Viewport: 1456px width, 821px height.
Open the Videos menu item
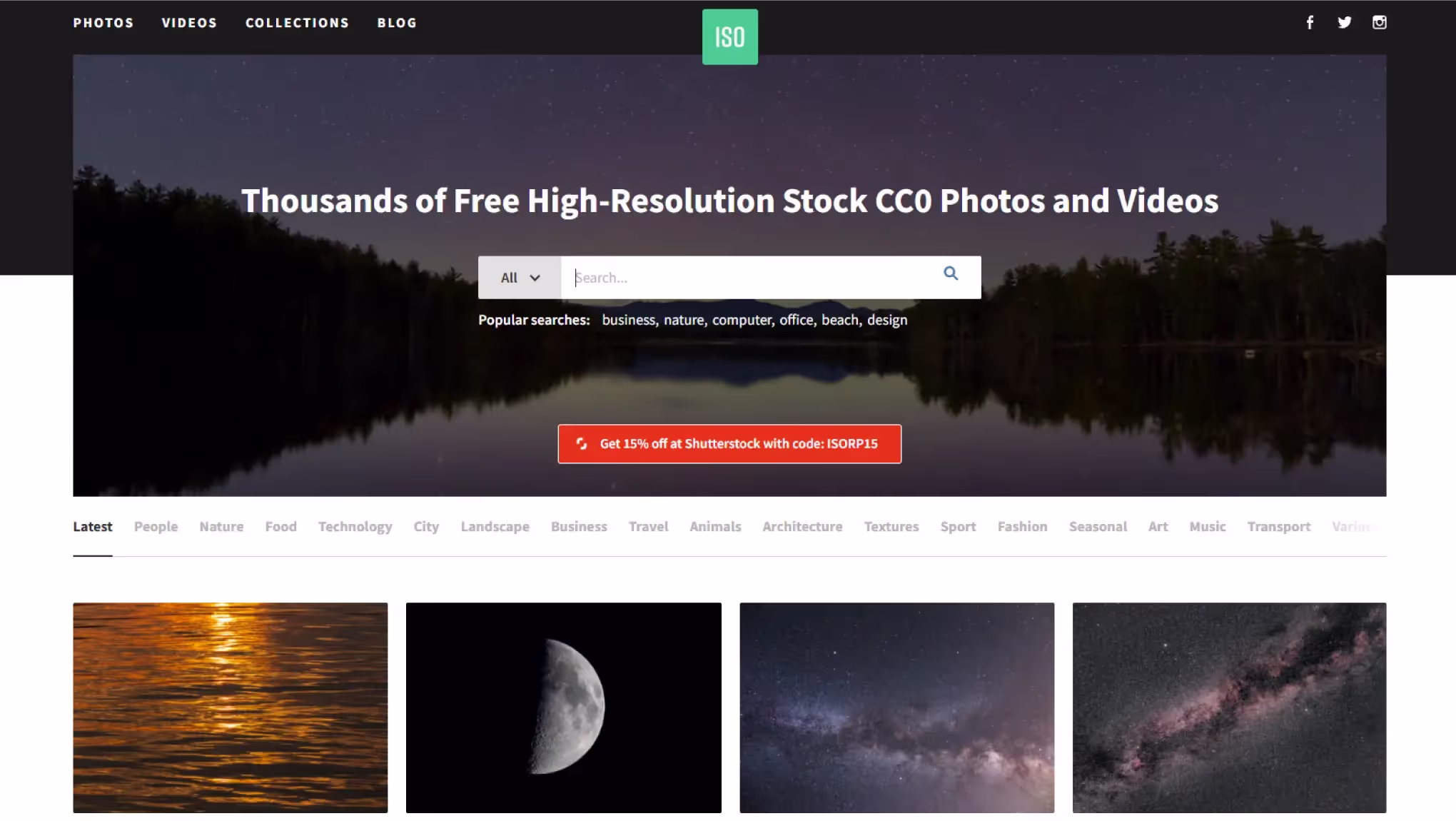189,23
